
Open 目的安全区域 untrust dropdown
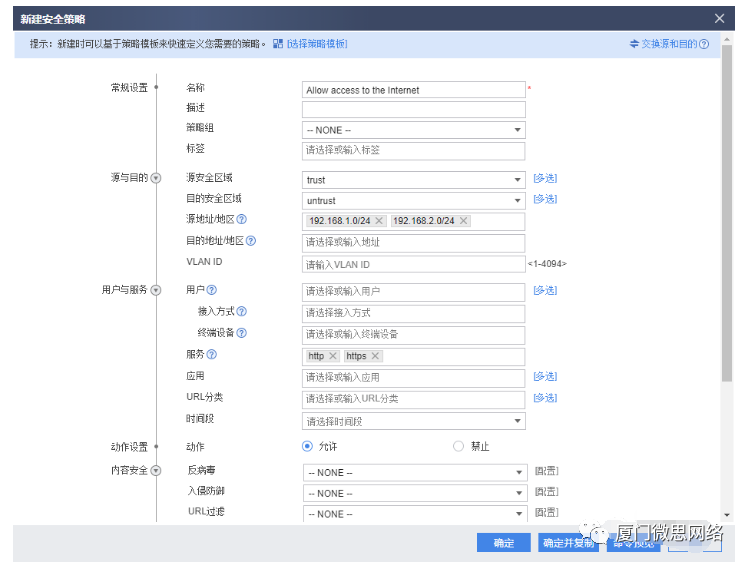click(x=414, y=201)
